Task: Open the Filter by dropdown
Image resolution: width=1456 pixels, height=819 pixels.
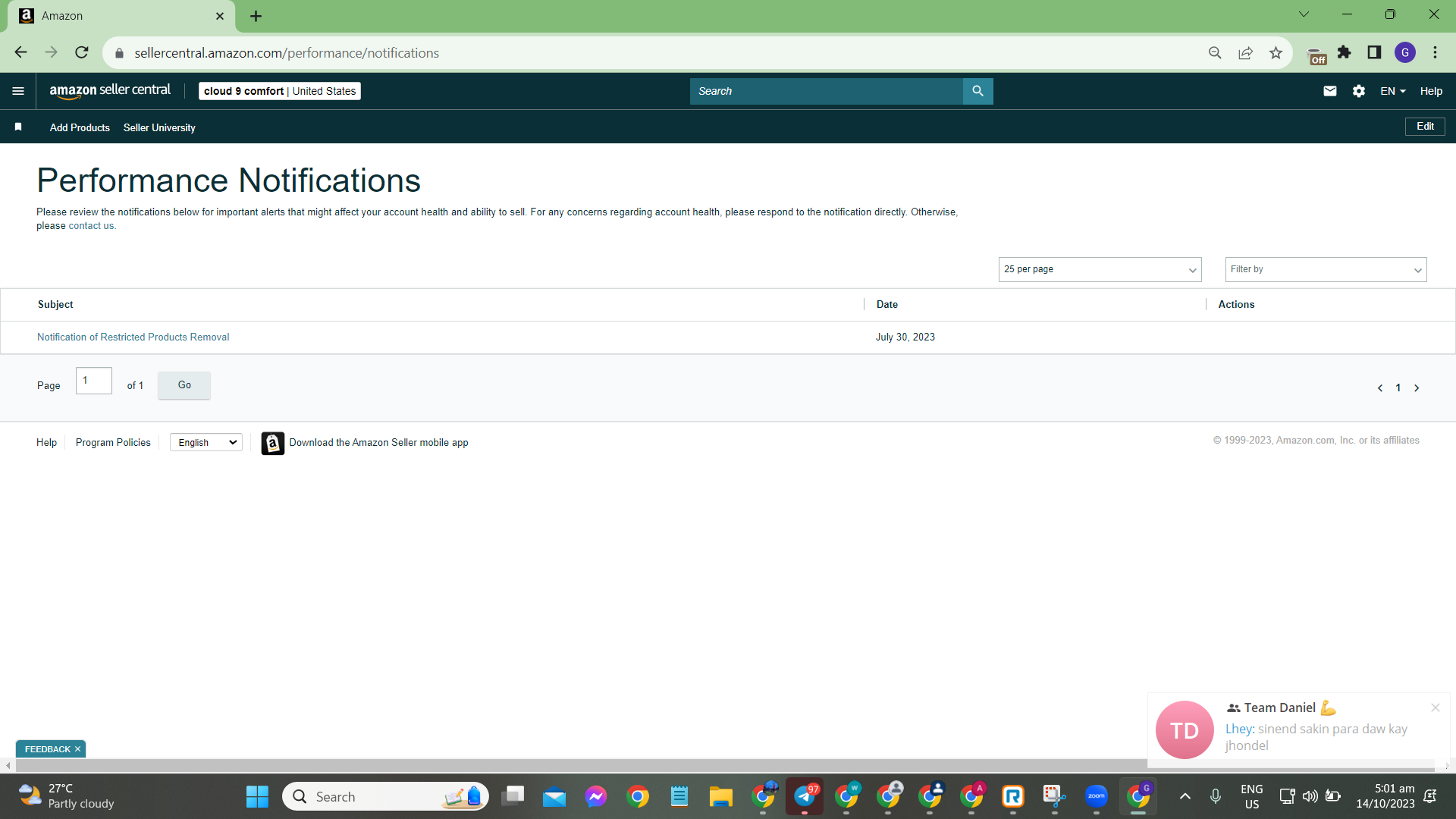Action: 1326,269
